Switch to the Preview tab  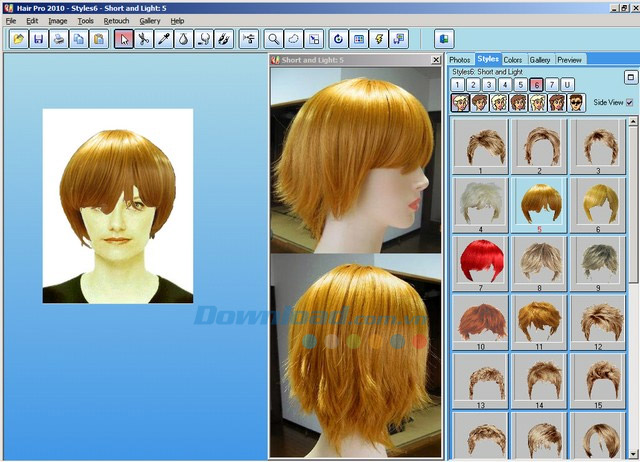[570, 60]
